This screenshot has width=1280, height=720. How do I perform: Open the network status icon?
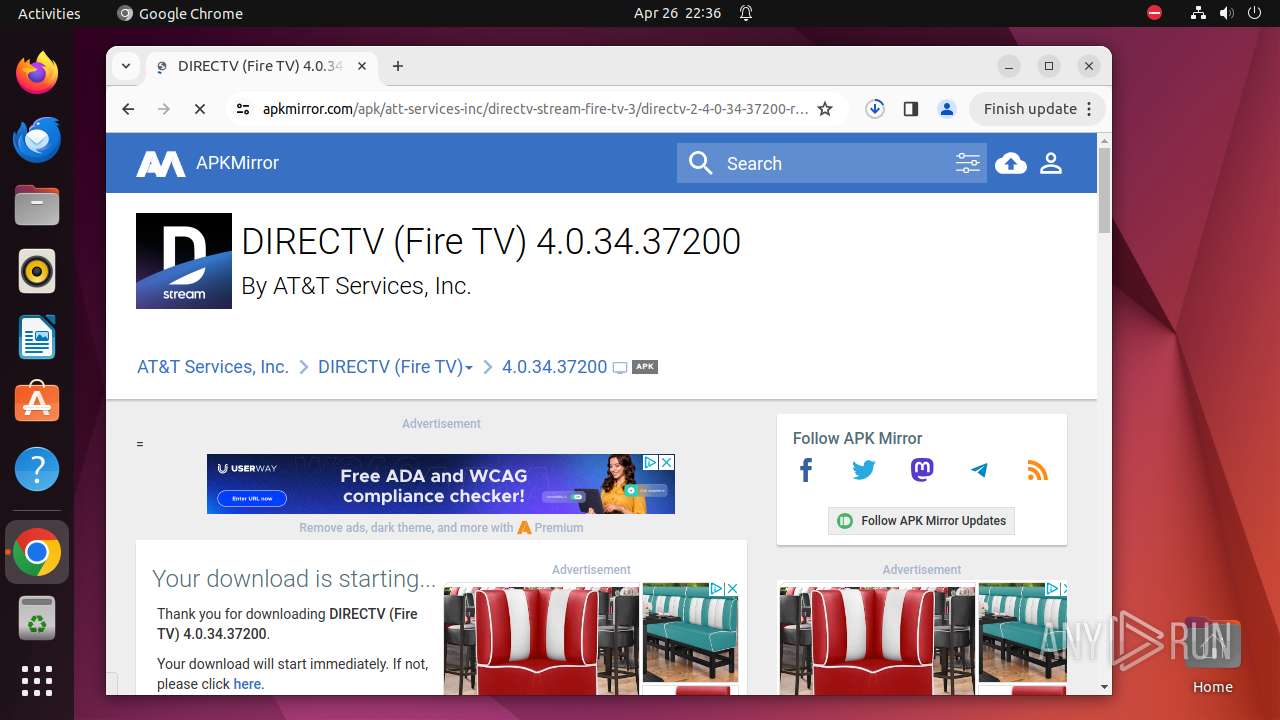[1198, 13]
